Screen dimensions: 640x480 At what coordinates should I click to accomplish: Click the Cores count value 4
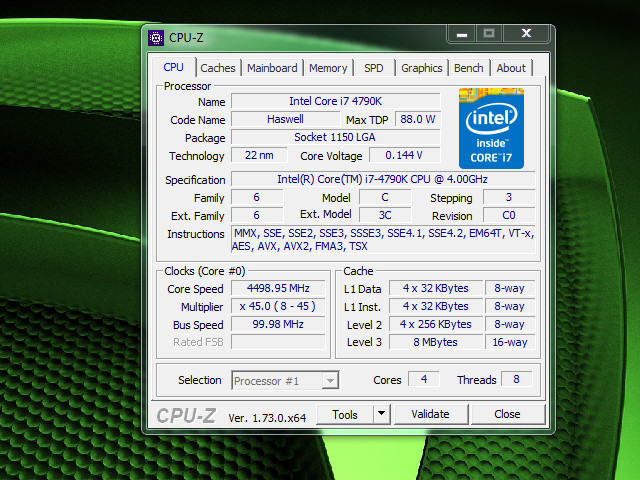tap(424, 379)
